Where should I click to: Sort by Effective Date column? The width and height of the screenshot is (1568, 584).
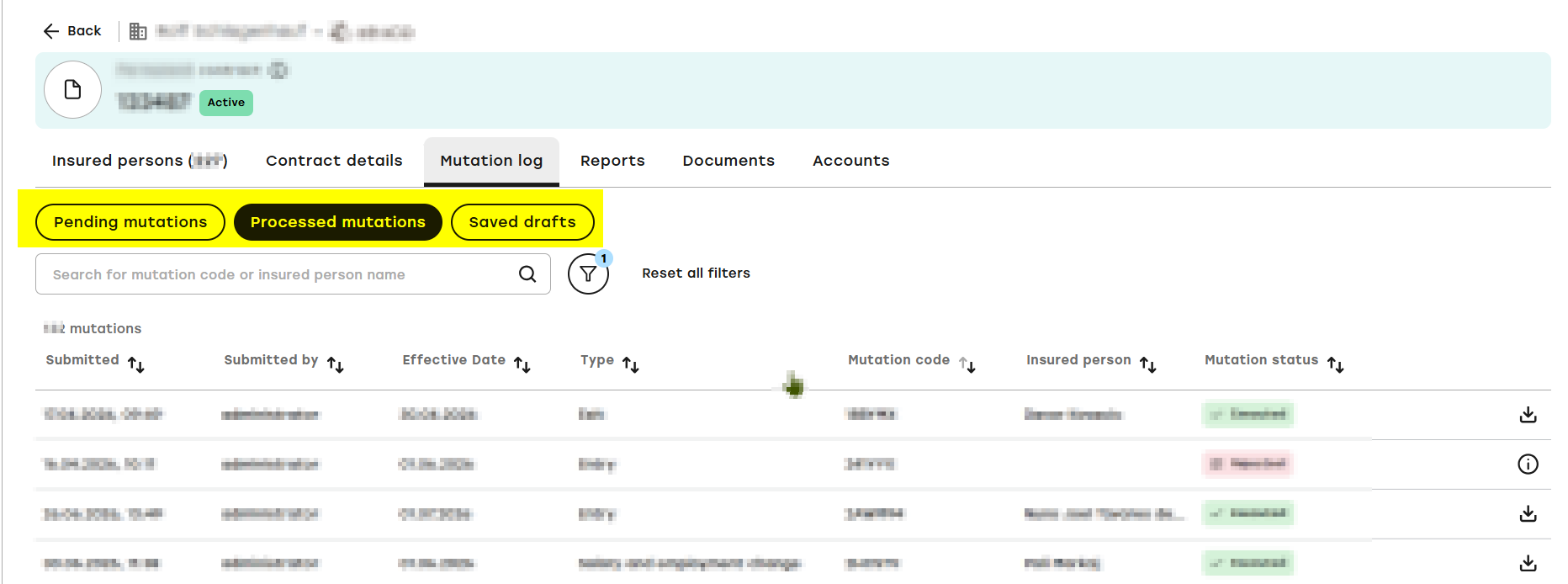click(522, 364)
